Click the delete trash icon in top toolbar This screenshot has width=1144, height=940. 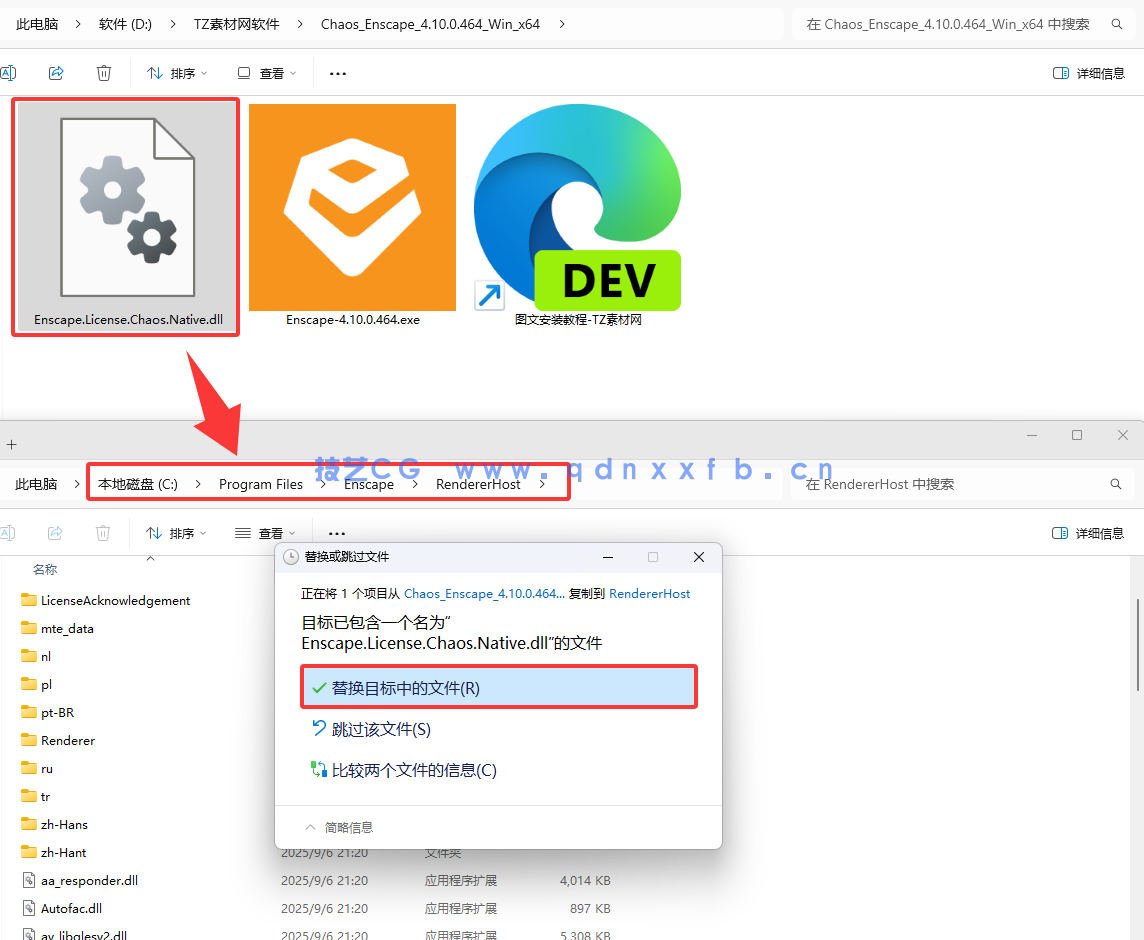tap(104, 73)
